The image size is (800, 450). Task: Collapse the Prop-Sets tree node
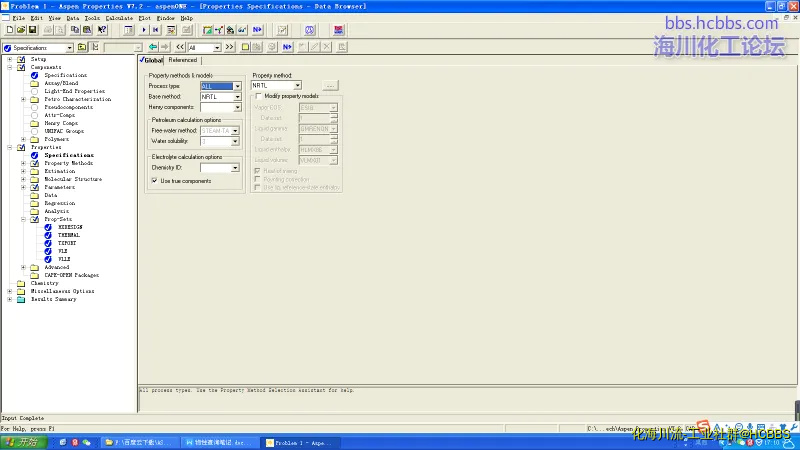pos(23,219)
